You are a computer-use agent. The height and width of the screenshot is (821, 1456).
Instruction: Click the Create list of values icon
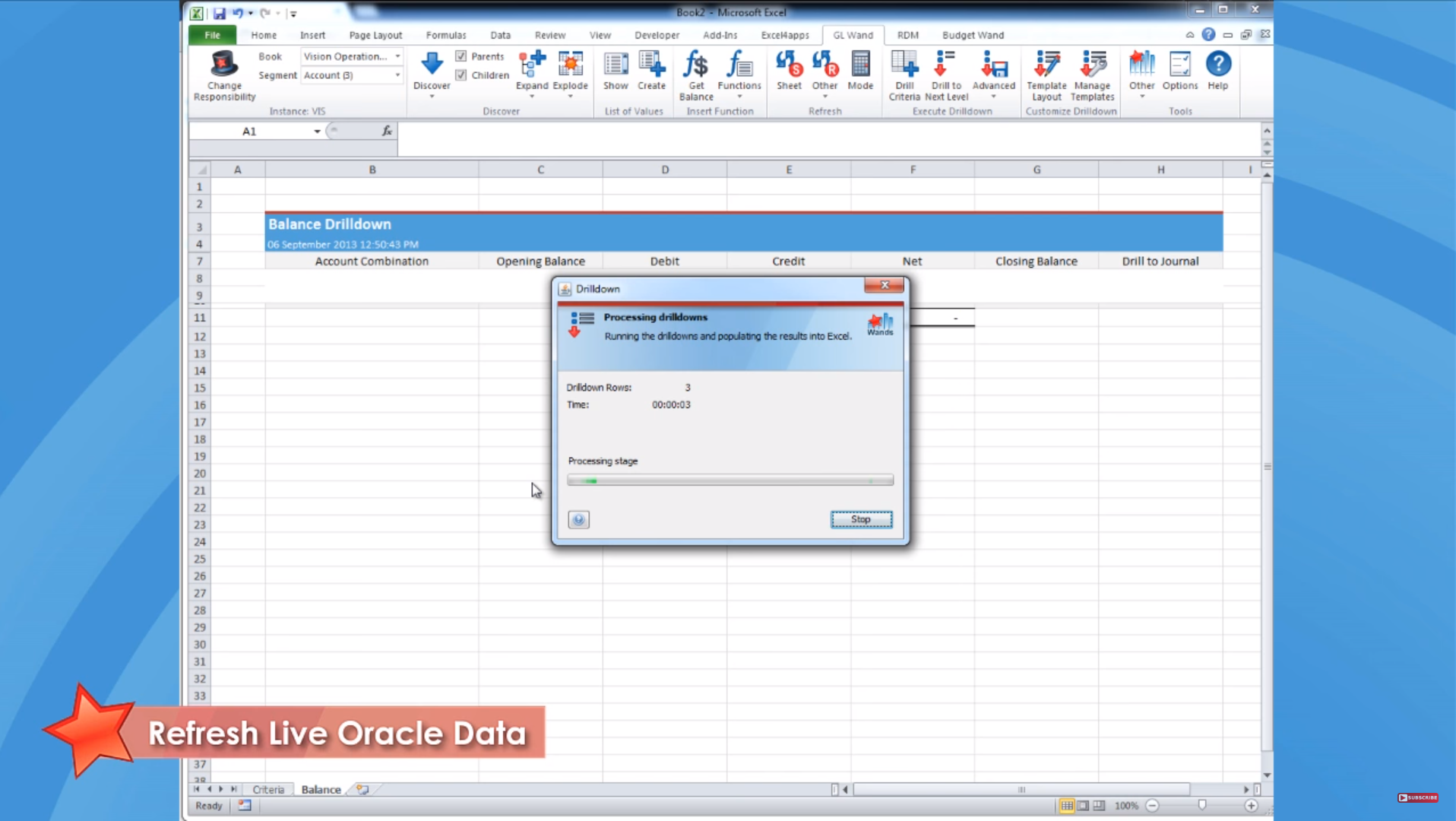pos(651,64)
